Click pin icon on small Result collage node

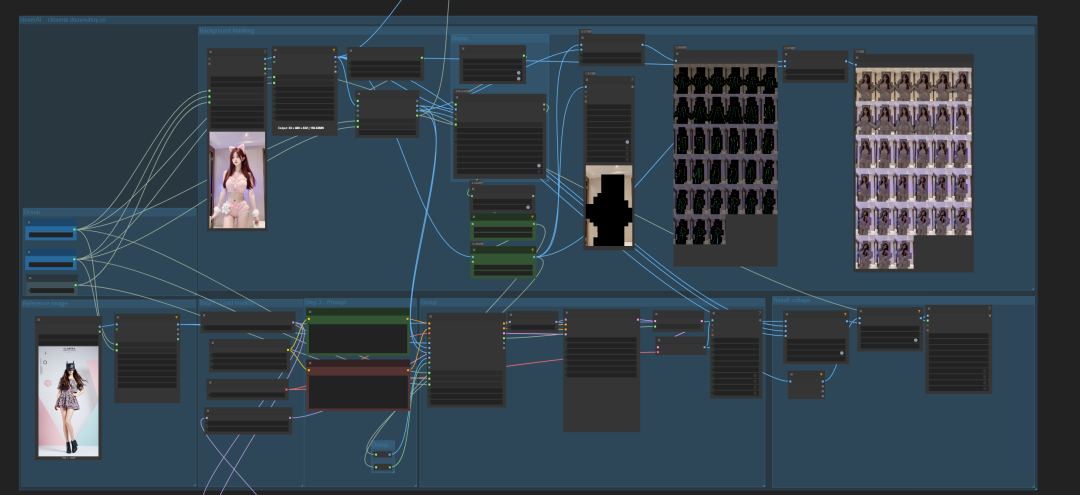tap(821, 375)
